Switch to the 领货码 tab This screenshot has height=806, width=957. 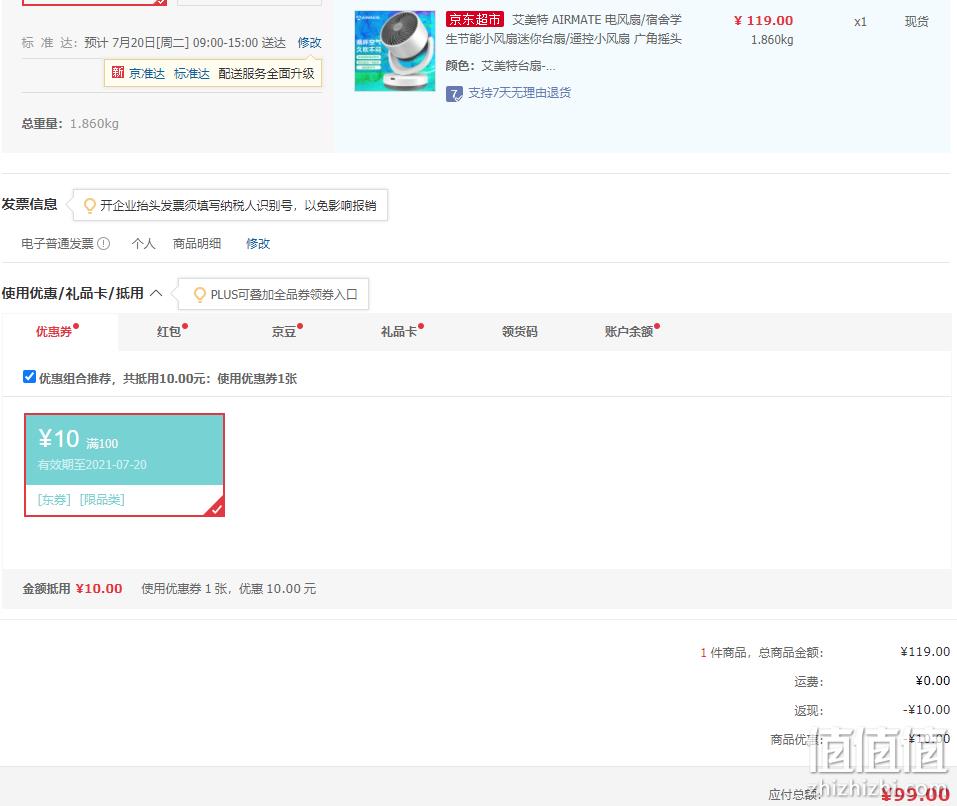tap(519, 331)
